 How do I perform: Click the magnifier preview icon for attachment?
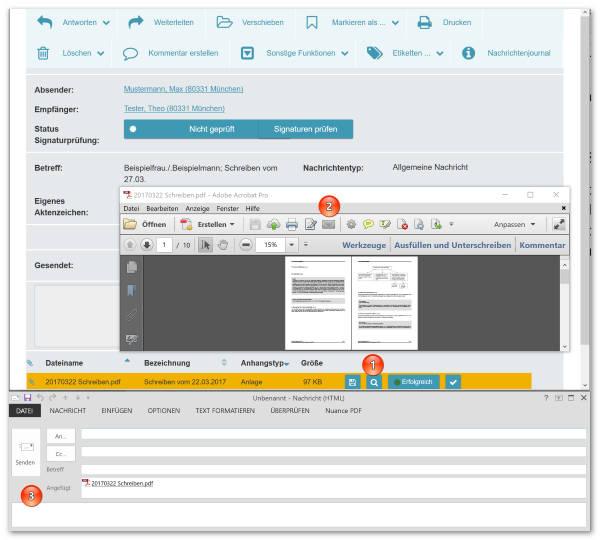pos(374,382)
